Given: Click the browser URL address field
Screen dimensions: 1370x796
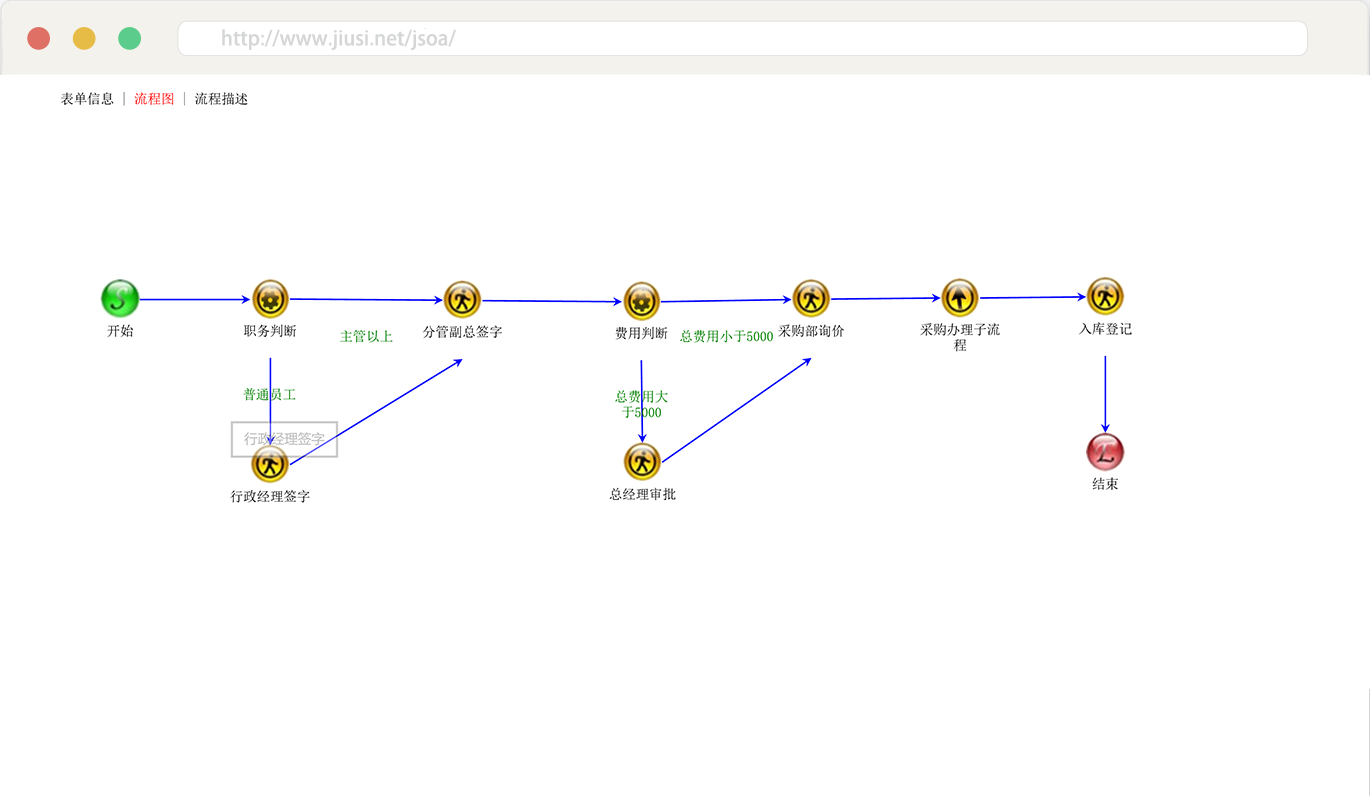Looking at the screenshot, I should click(x=742, y=39).
